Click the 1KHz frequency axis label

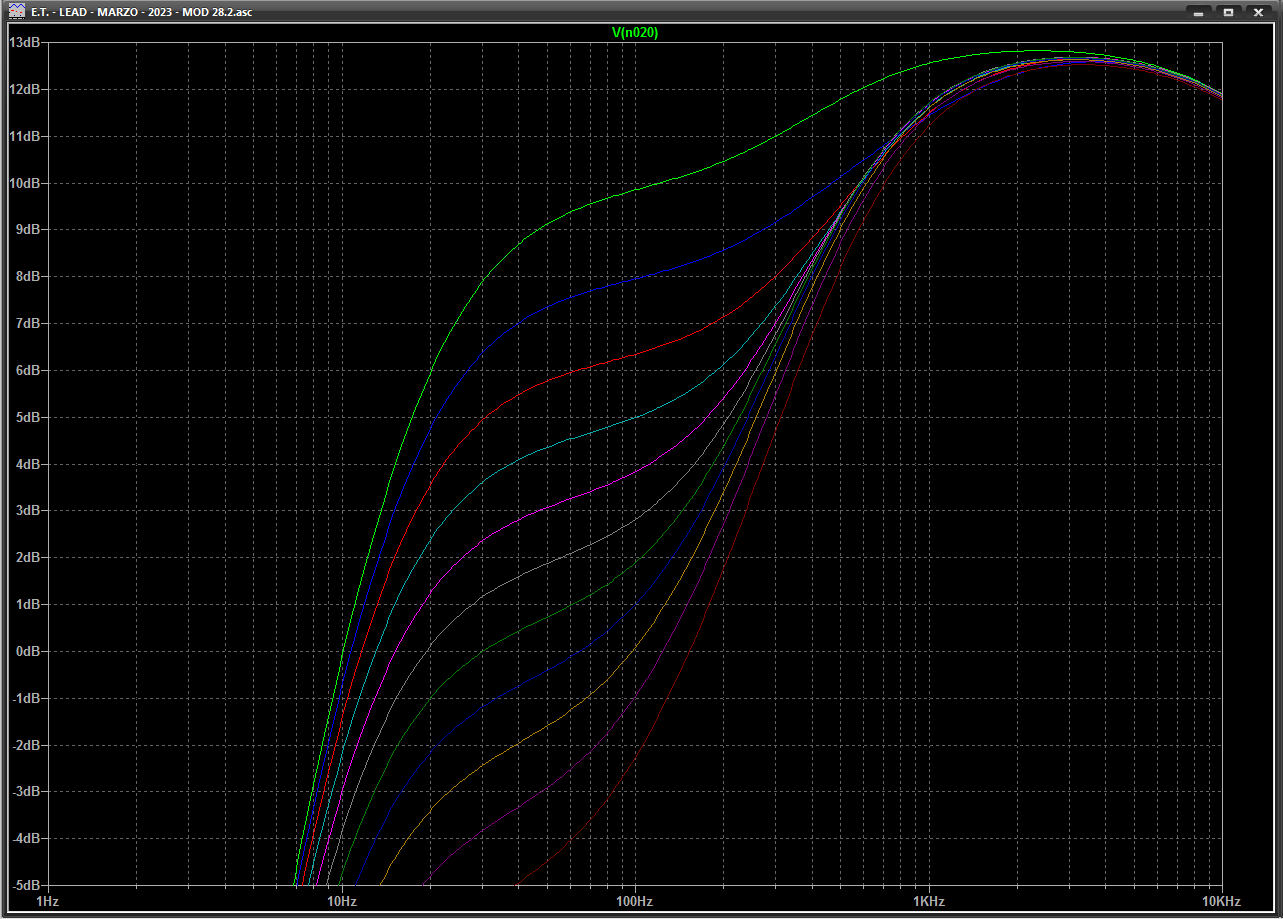(928, 902)
